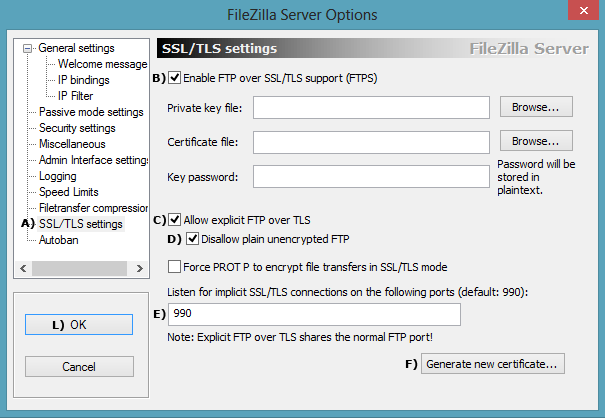Enable Force PROT P checkbox
The height and width of the screenshot is (418, 605).
(x=174, y=267)
